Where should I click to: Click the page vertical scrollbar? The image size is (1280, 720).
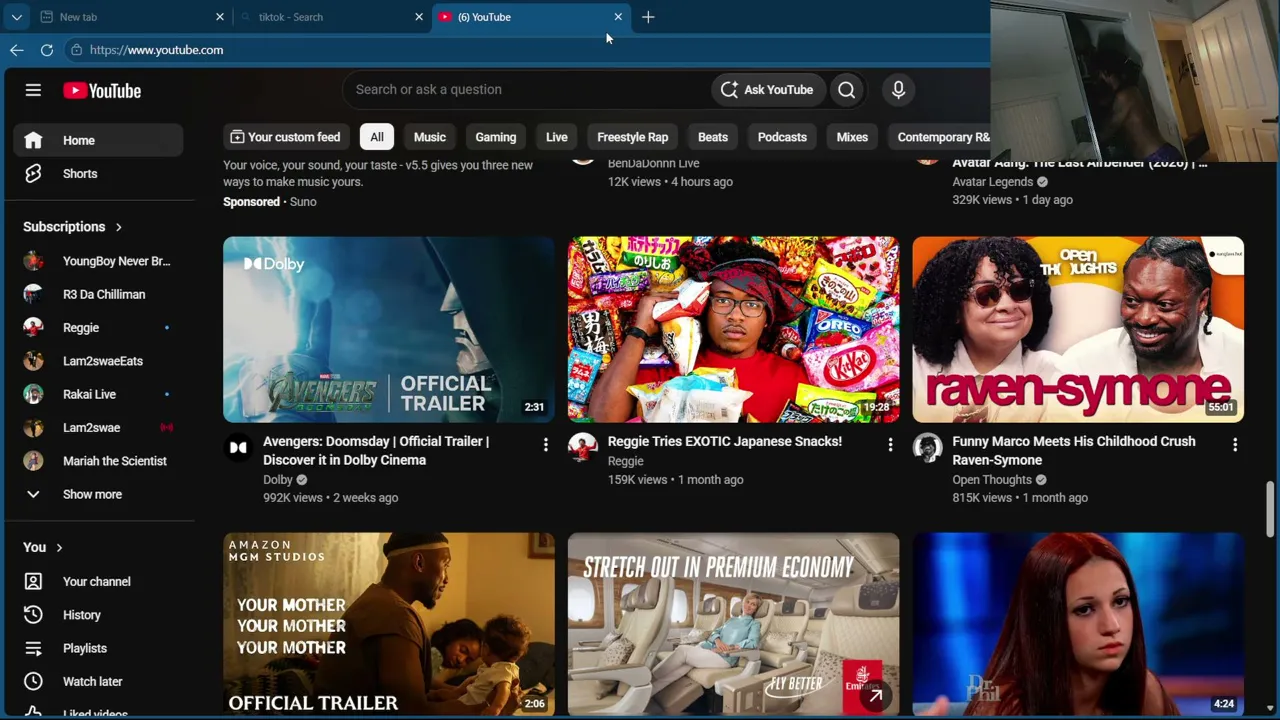coord(1271,510)
